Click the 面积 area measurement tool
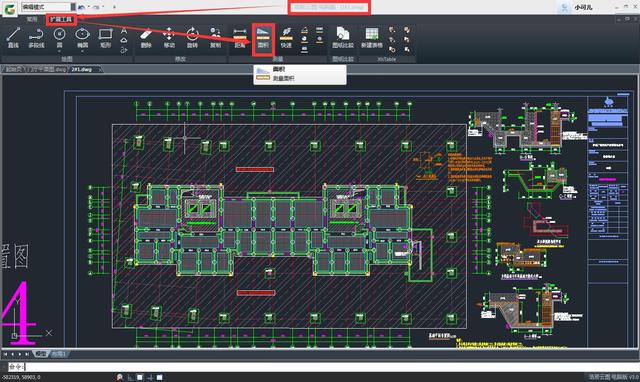The image size is (640, 382). [263, 38]
